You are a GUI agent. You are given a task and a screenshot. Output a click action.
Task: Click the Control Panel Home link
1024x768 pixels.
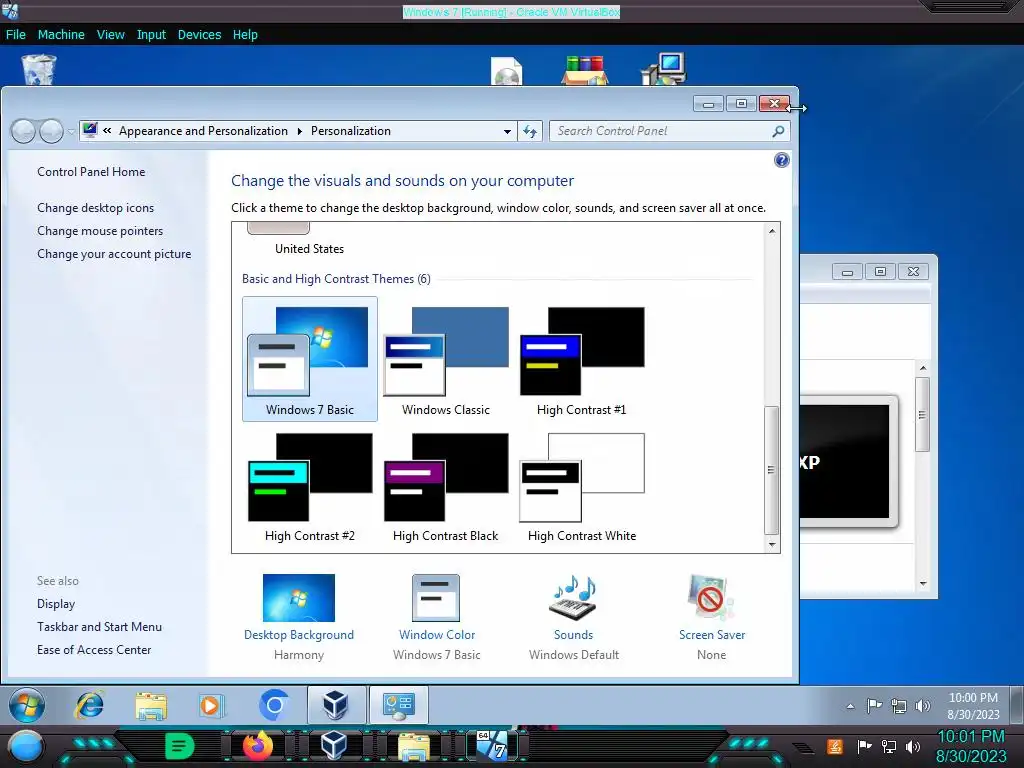point(91,172)
